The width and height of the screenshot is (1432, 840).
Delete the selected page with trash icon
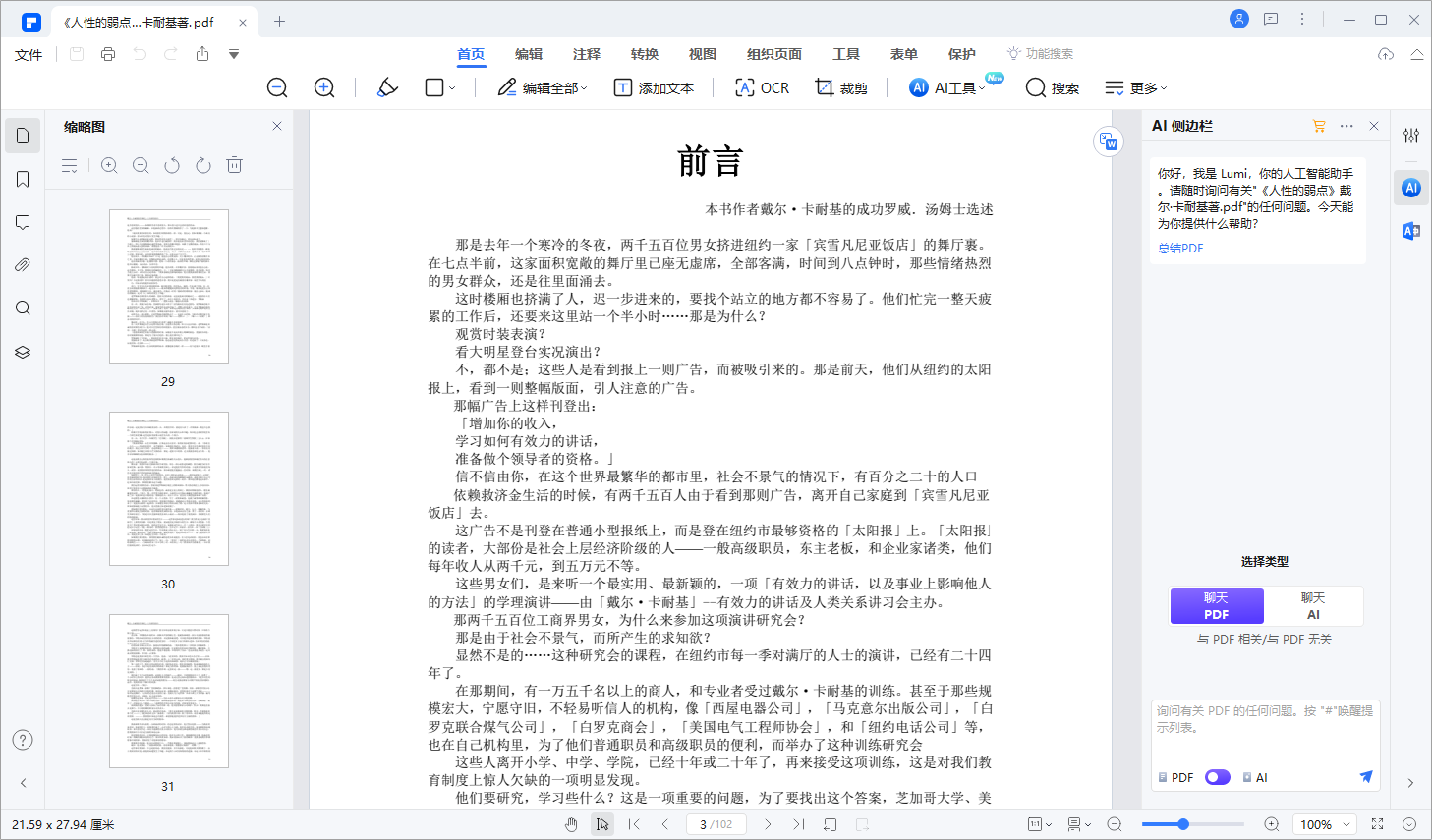234,165
